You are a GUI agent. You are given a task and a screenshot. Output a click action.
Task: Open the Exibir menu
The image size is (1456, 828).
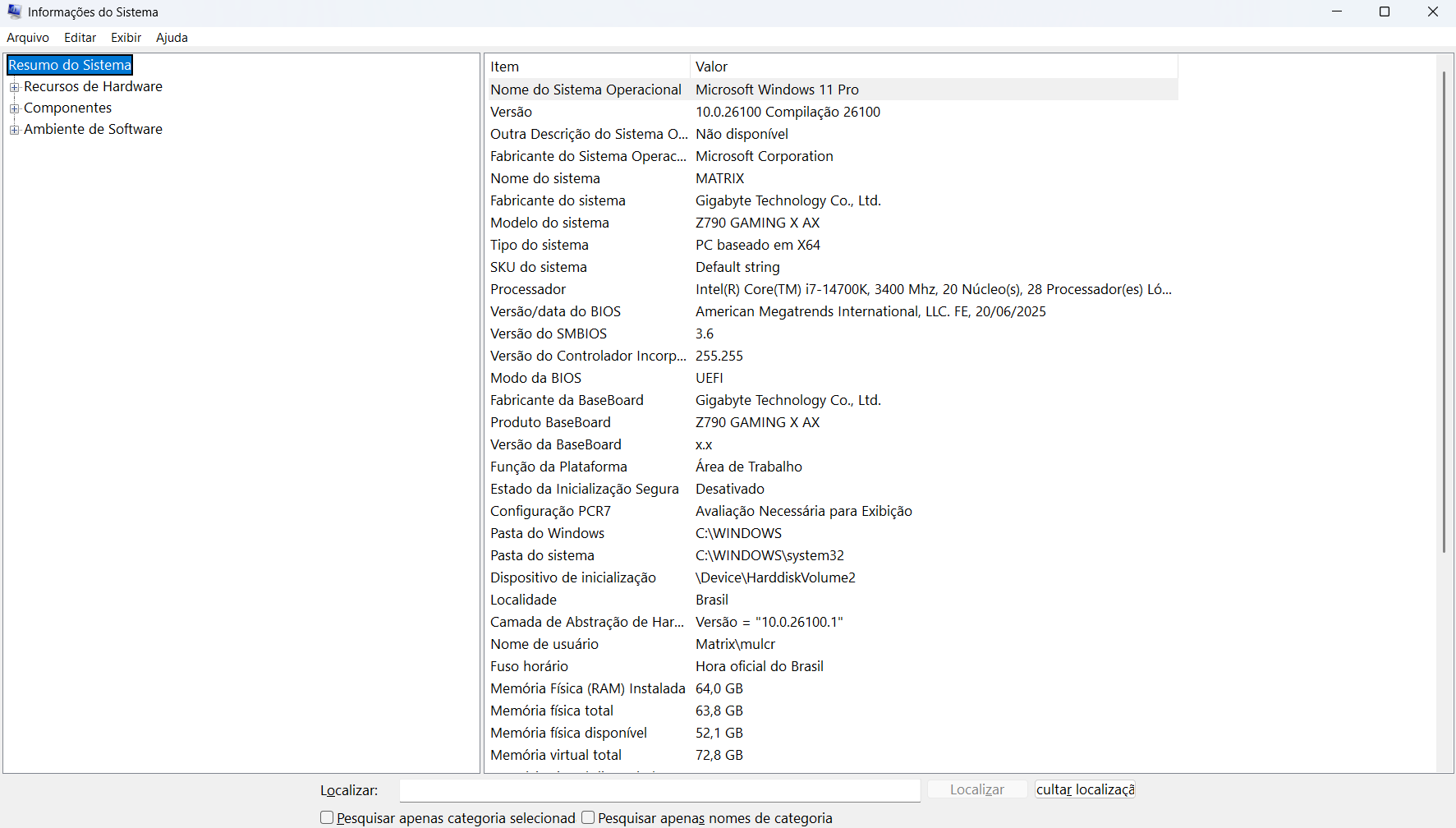[x=126, y=38]
